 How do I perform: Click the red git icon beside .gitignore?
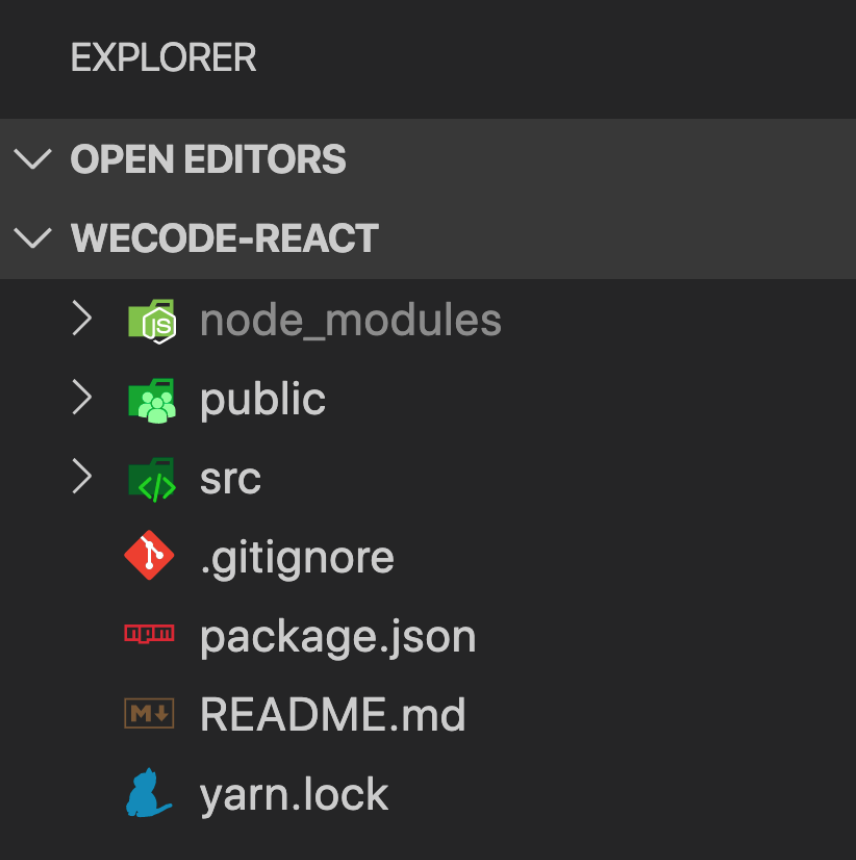pyautogui.click(x=149, y=555)
